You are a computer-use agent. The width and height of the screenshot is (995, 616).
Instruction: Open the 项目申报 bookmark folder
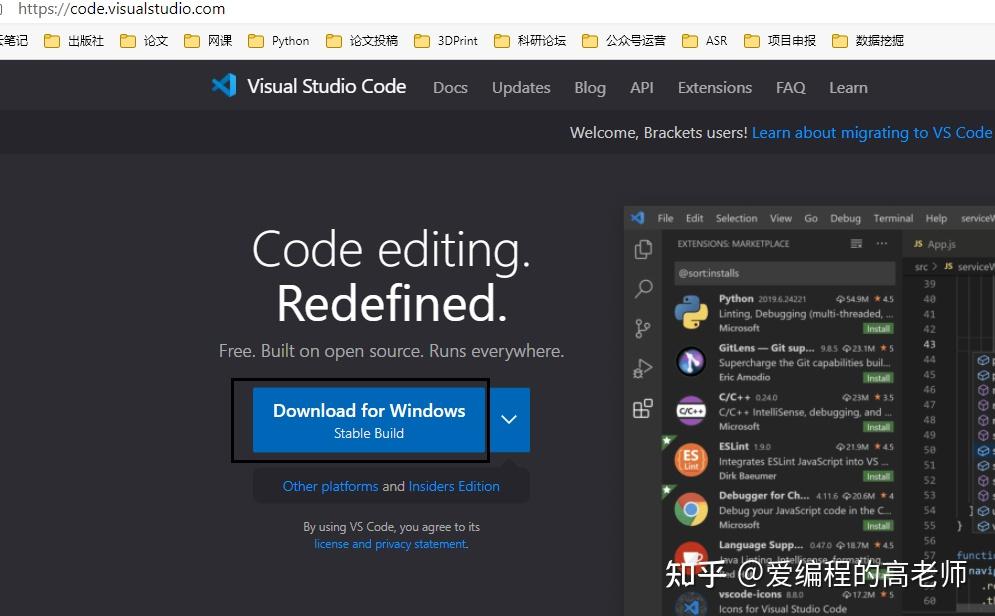click(x=780, y=41)
